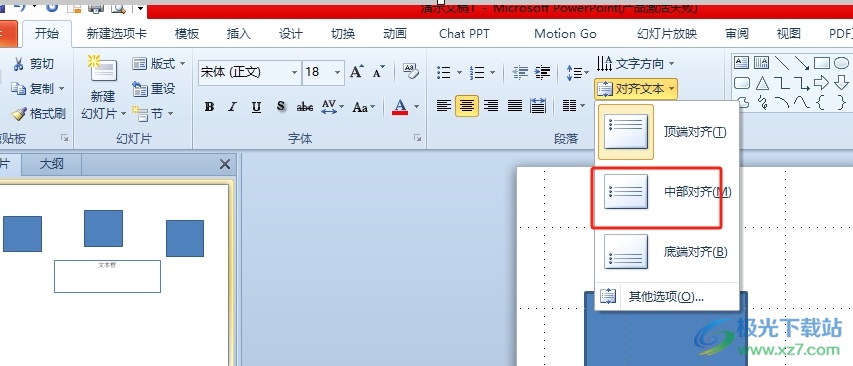Open More Options (其他选项) in align menu

click(x=667, y=296)
